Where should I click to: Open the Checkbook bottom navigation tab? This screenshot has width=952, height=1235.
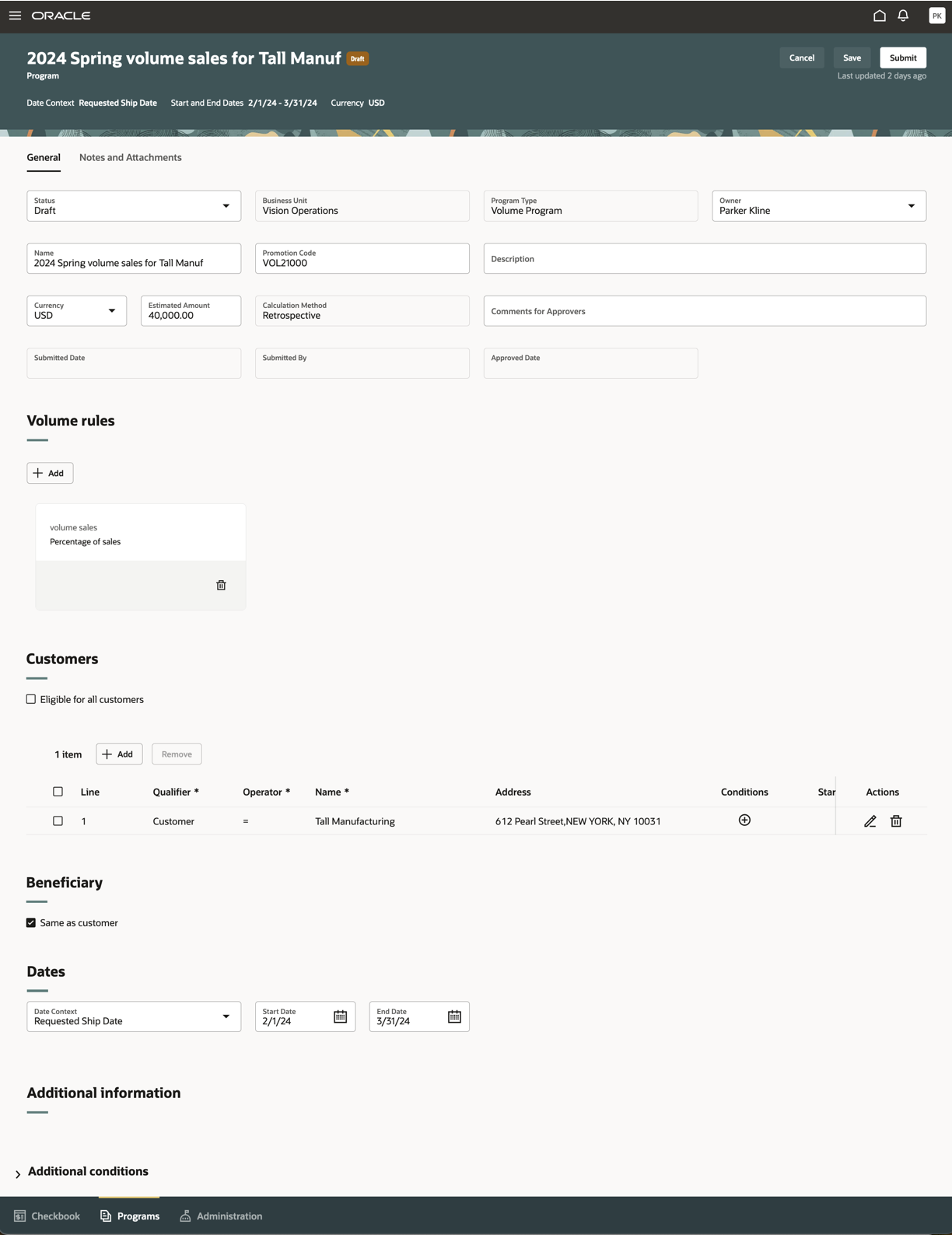pyautogui.click(x=47, y=1216)
